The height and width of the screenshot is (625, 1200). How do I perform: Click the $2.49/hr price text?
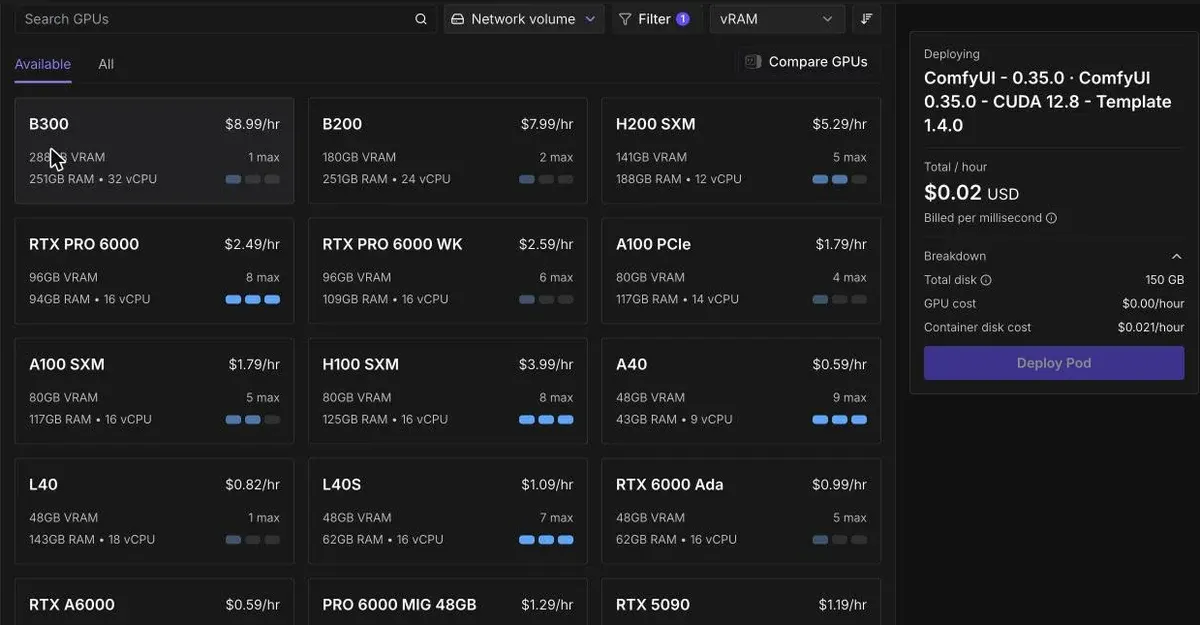[252, 244]
